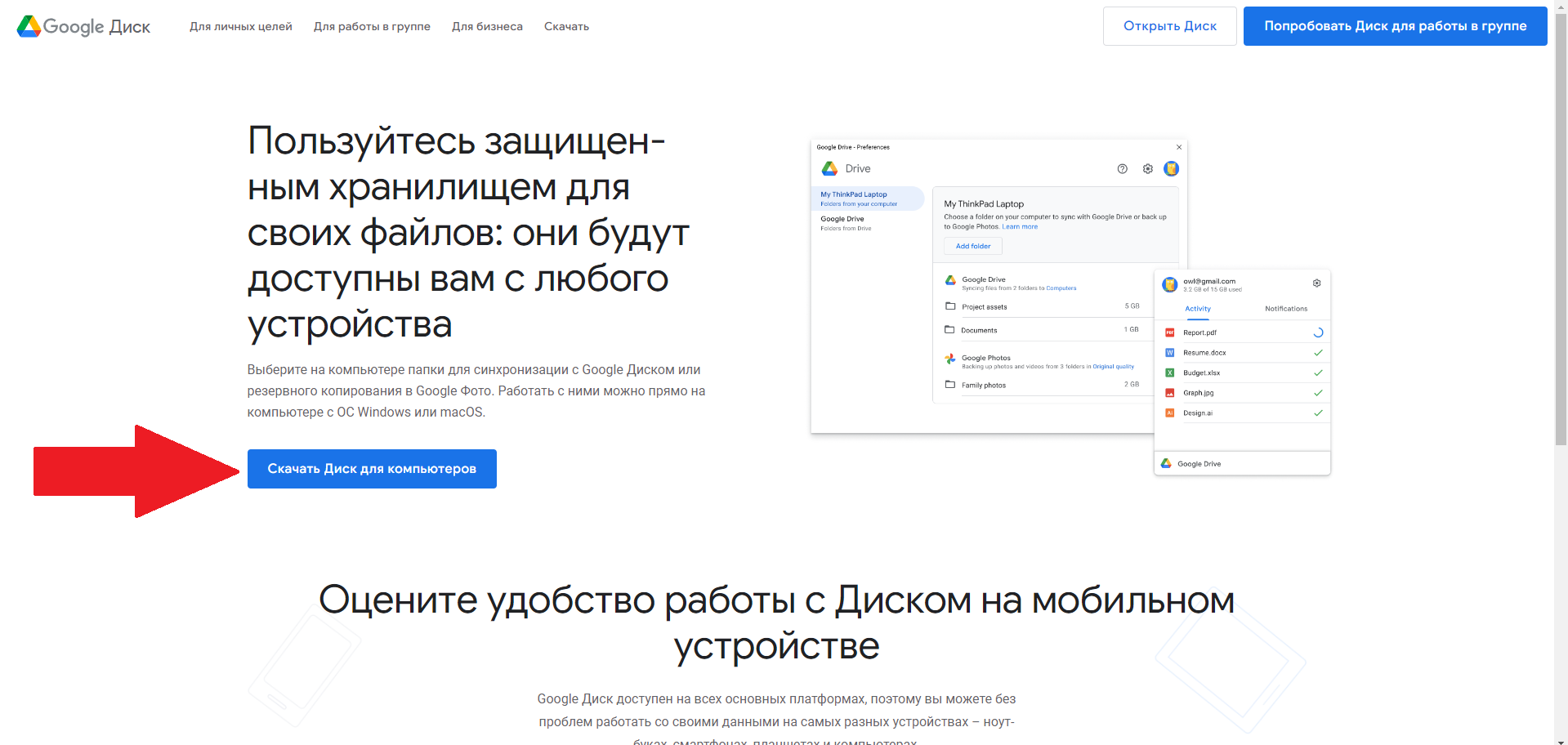Go to the "Для бизнеса" navigation item
Image resolution: width=1568 pixels, height=745 pixels.
tap(487, 26)
